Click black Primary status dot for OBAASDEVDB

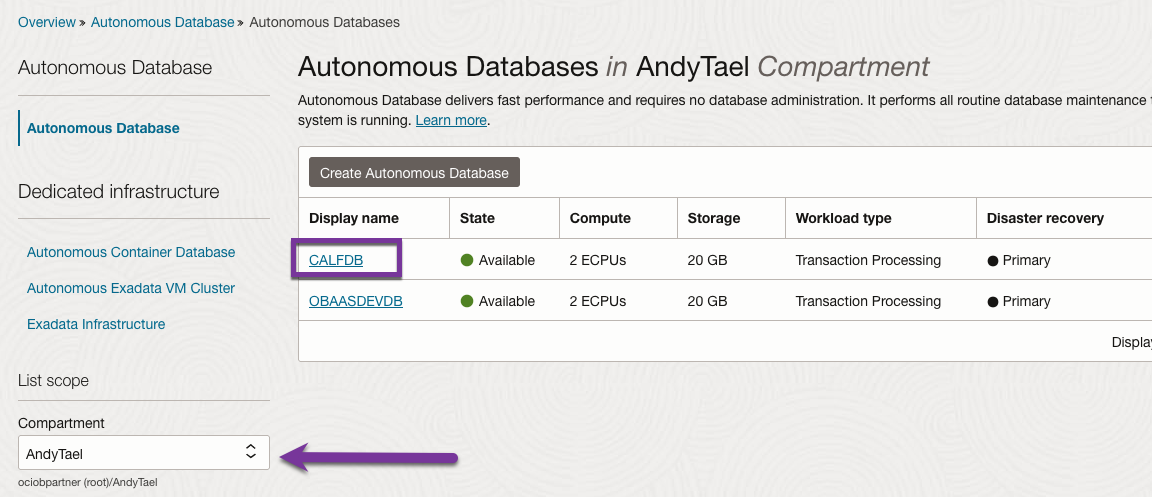pyautogui.click(x=993, y=301)
